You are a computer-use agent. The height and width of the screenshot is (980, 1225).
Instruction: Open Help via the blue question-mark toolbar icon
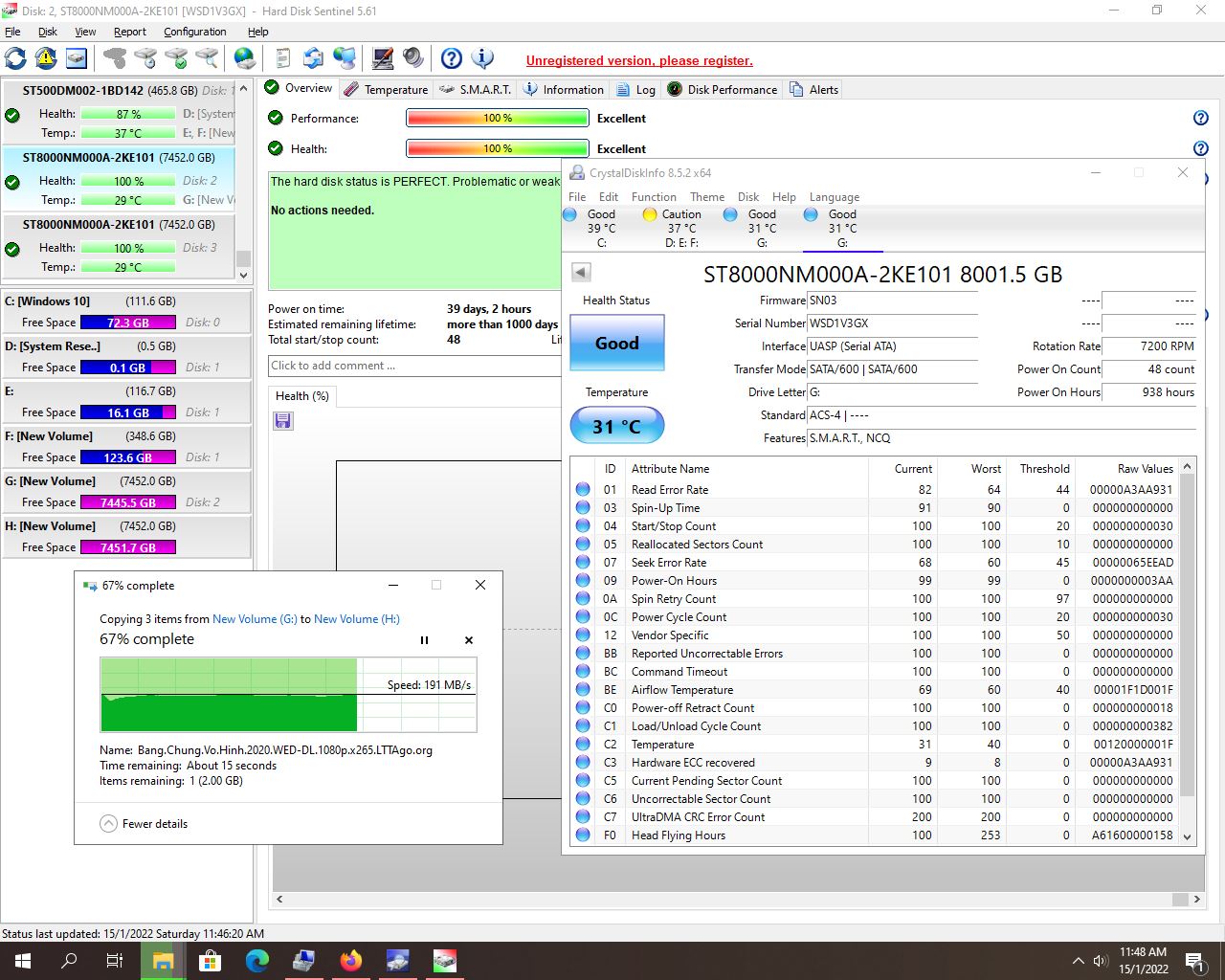[452, 58]
